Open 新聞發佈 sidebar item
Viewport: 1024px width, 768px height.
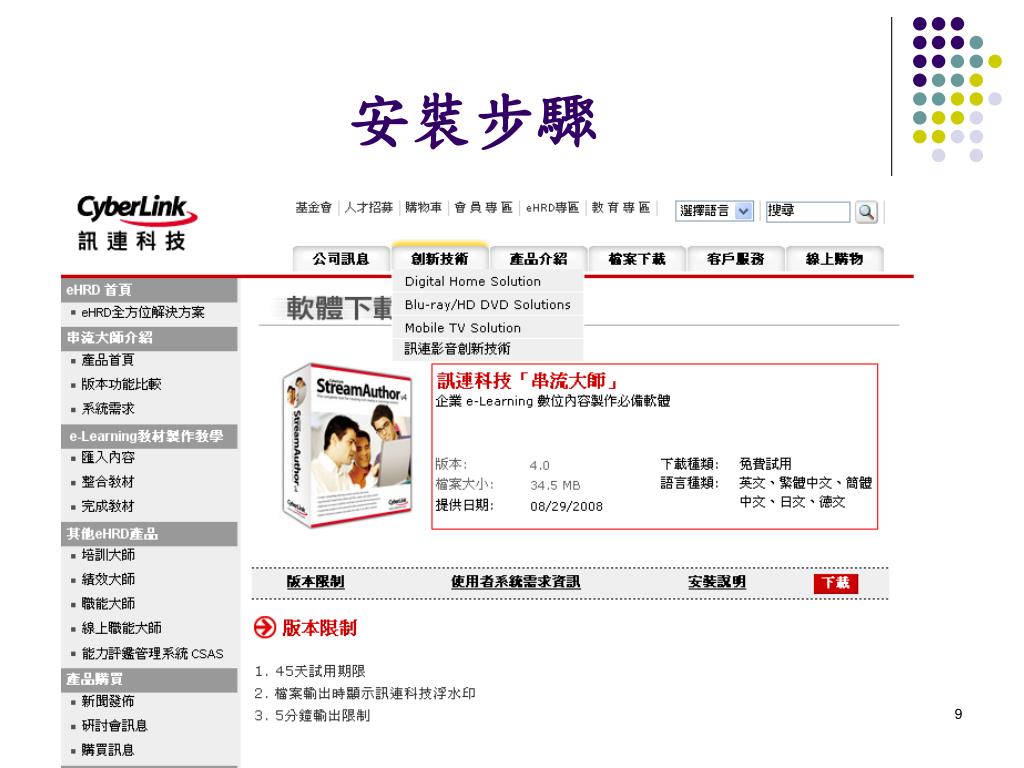[108, 701]
